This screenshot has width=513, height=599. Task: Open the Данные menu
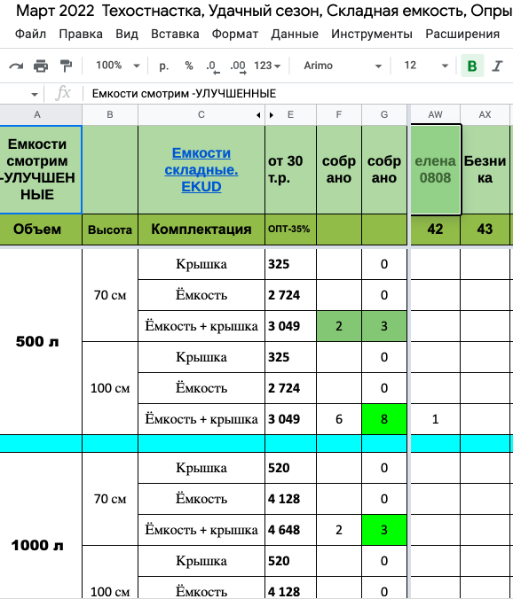pyautogui.click(x=295, y=34)
